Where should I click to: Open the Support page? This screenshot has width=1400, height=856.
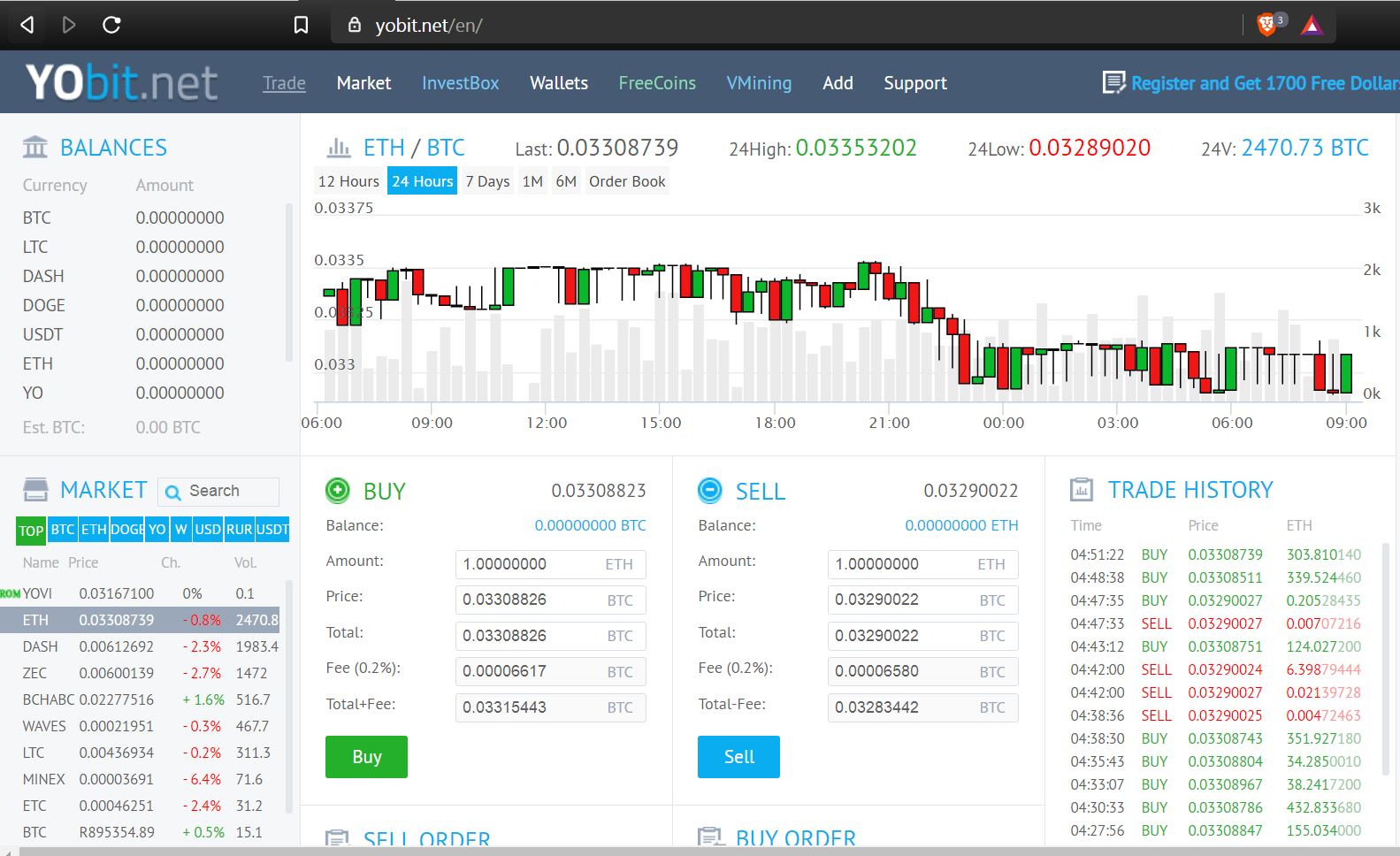click(x=915, y=83)
